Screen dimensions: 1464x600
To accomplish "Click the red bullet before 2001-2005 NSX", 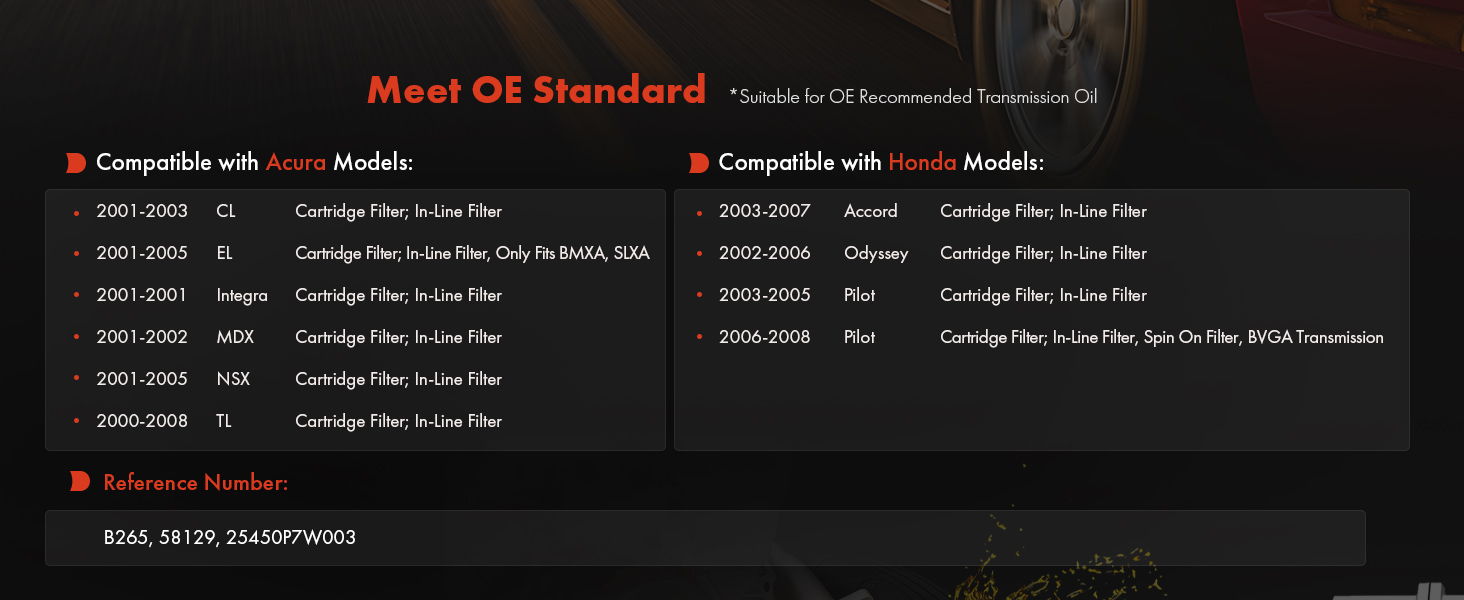I will 77,381.
